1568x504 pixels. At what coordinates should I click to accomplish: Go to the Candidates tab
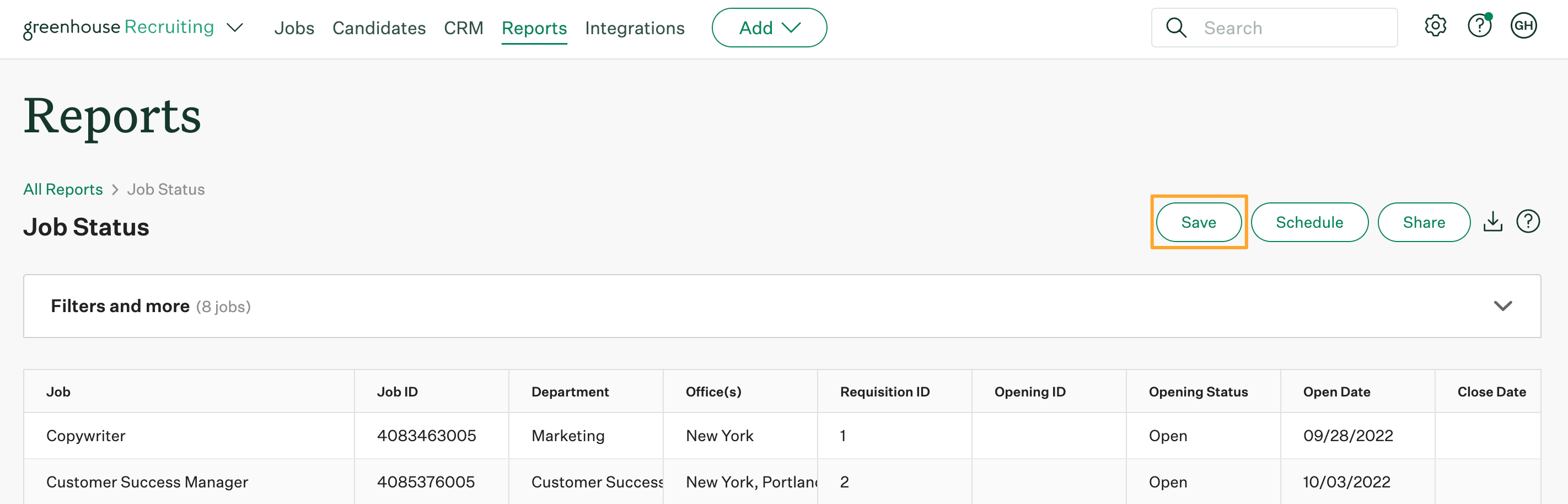[x=379, y=28]
